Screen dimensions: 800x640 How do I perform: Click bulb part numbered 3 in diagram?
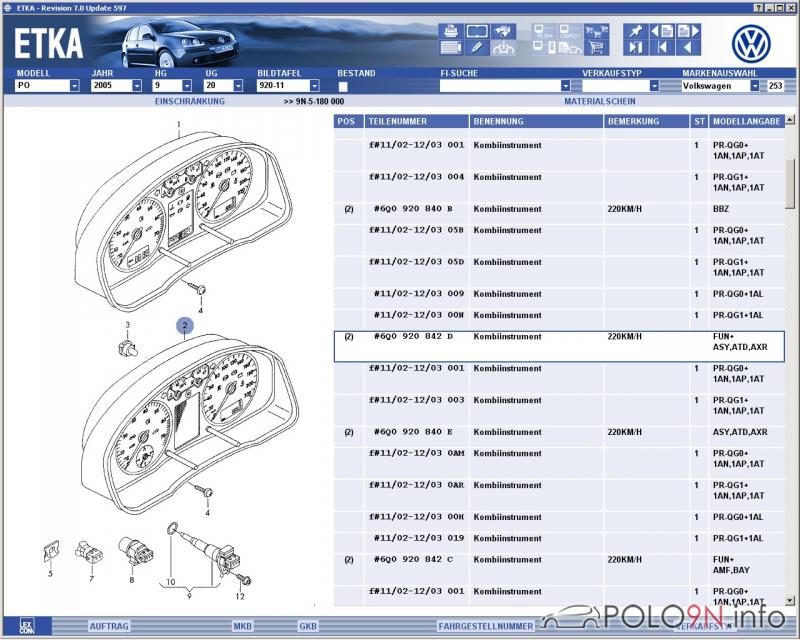(x=128, y=348)
